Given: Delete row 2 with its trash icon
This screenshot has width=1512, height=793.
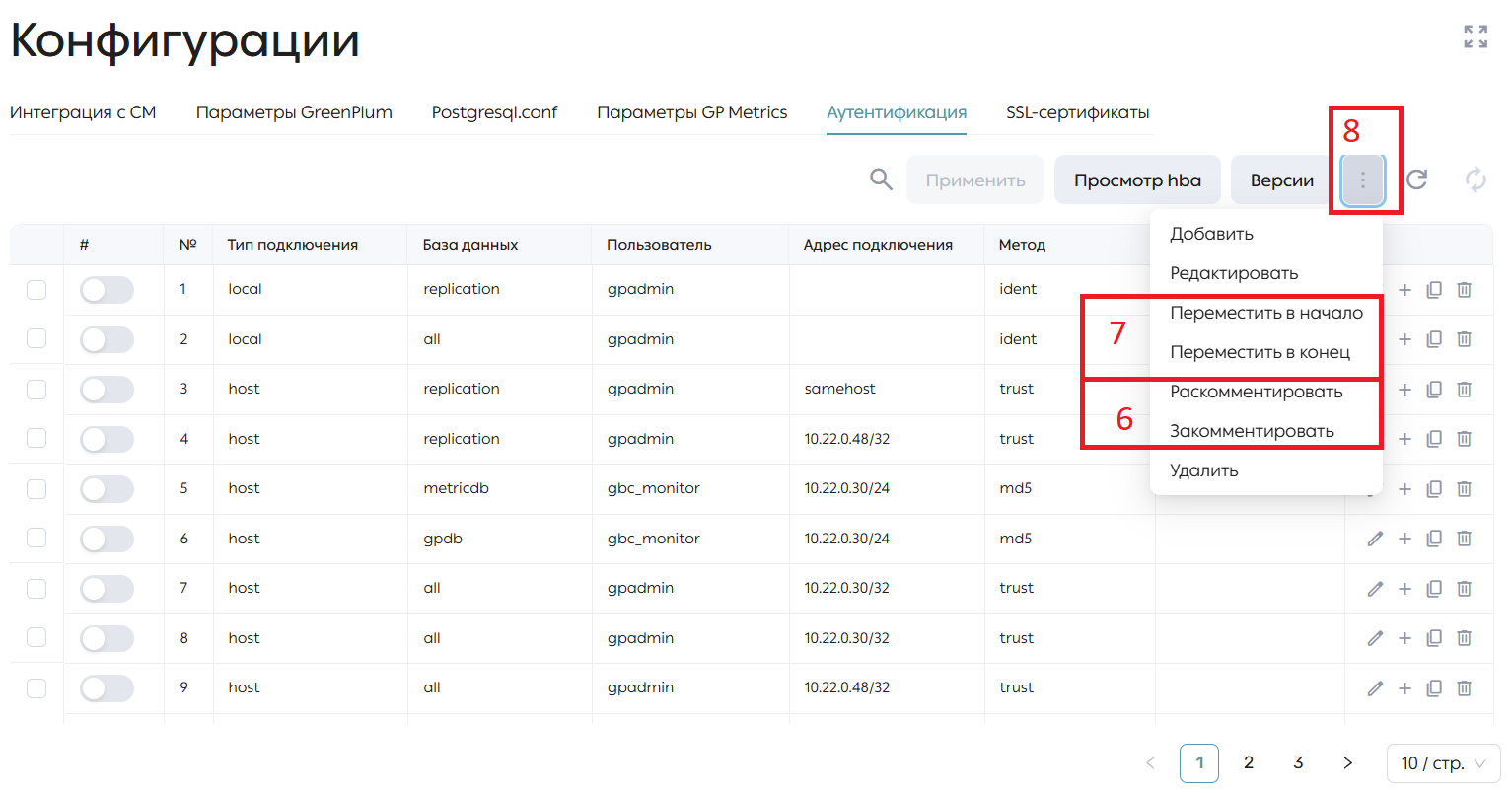Looking at the screenshot, I should (1464, 339).
